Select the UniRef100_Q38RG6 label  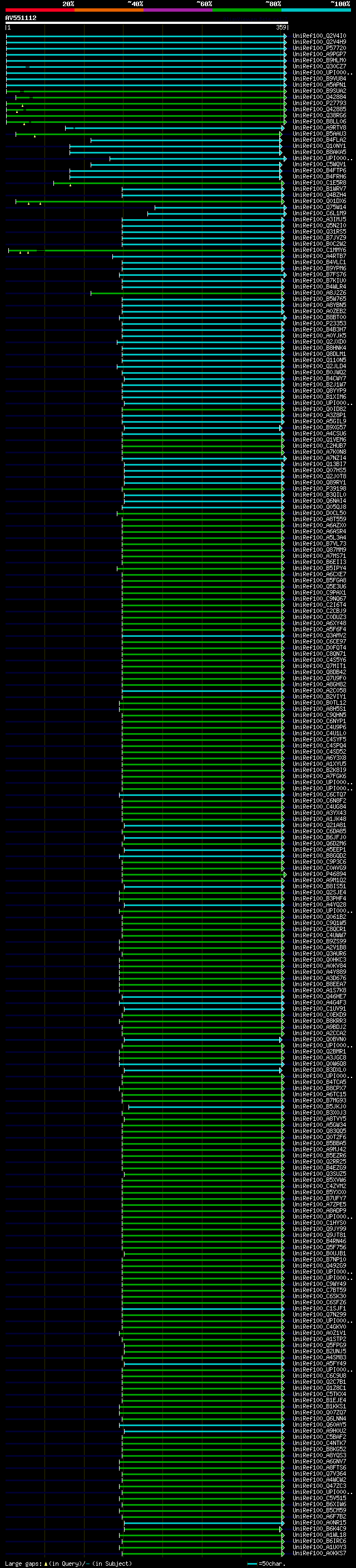pos(319,116)
